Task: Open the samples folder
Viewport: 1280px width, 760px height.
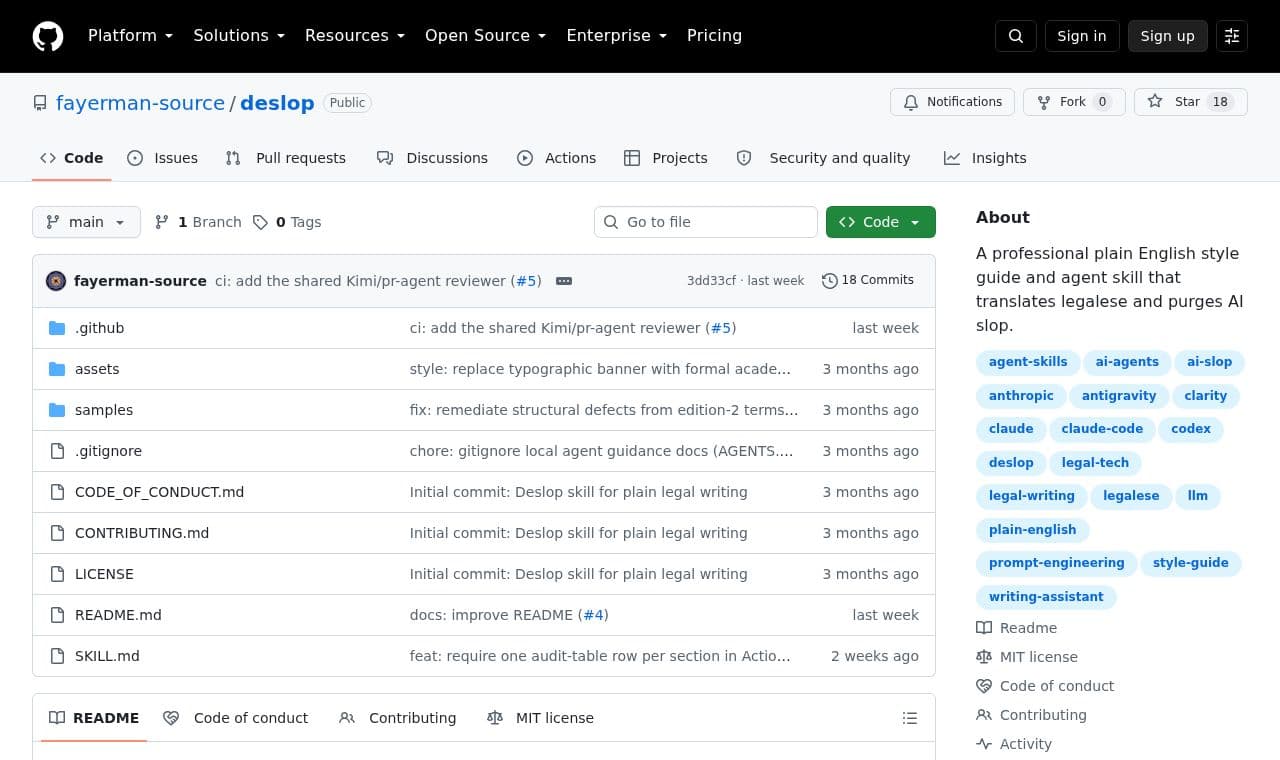Action: 104,410
